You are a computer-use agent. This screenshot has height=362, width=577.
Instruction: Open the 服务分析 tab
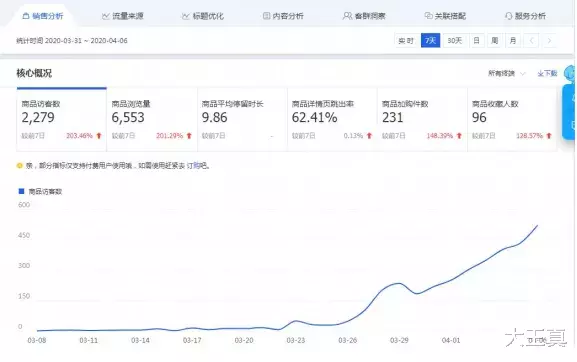(525, 16)
